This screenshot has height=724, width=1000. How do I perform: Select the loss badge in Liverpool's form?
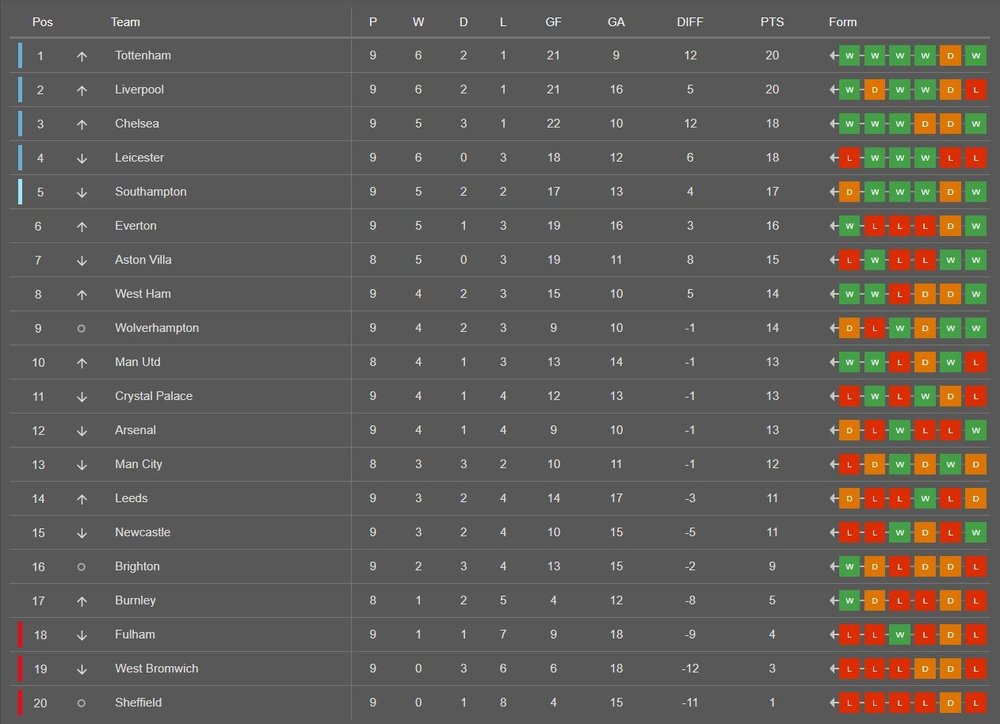(x=977, y=90)
